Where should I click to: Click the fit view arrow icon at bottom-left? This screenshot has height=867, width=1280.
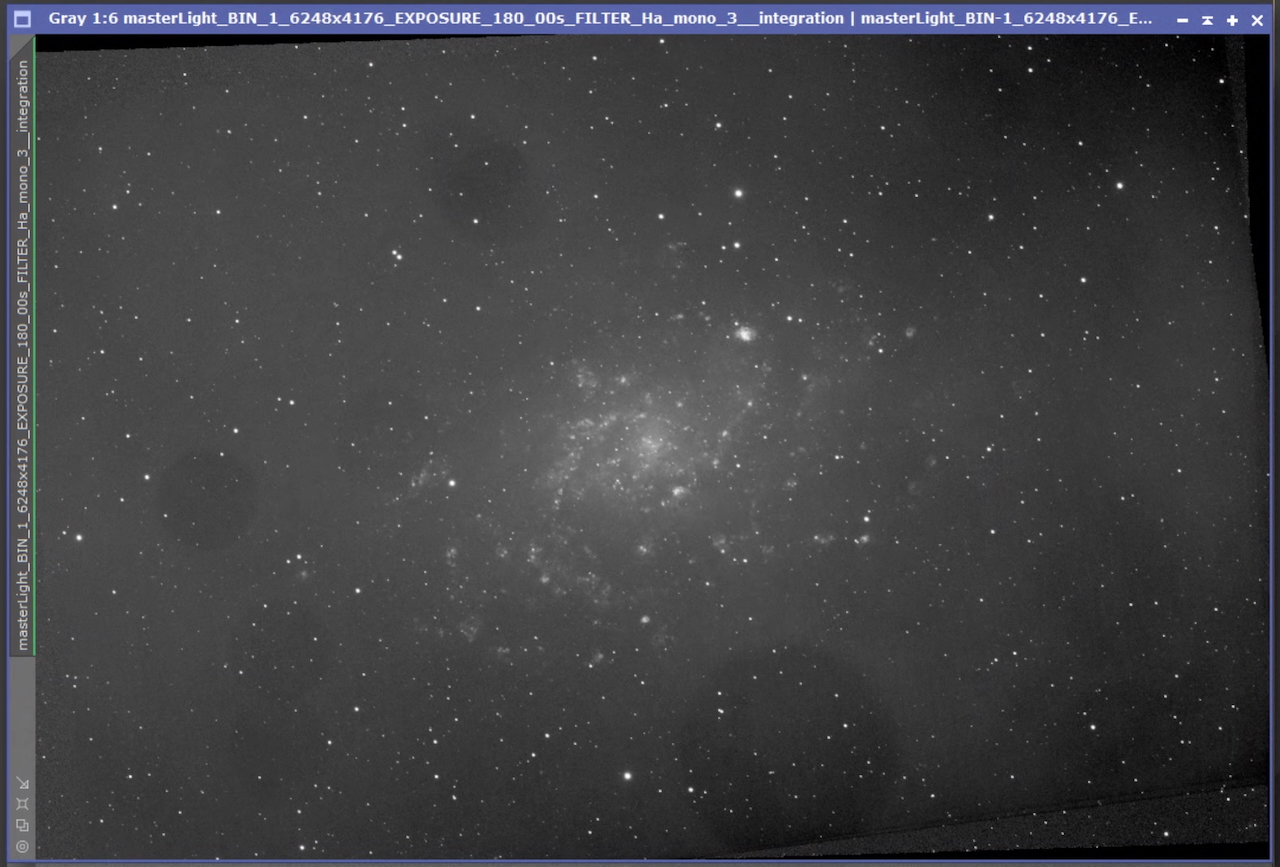click(22, 783)
